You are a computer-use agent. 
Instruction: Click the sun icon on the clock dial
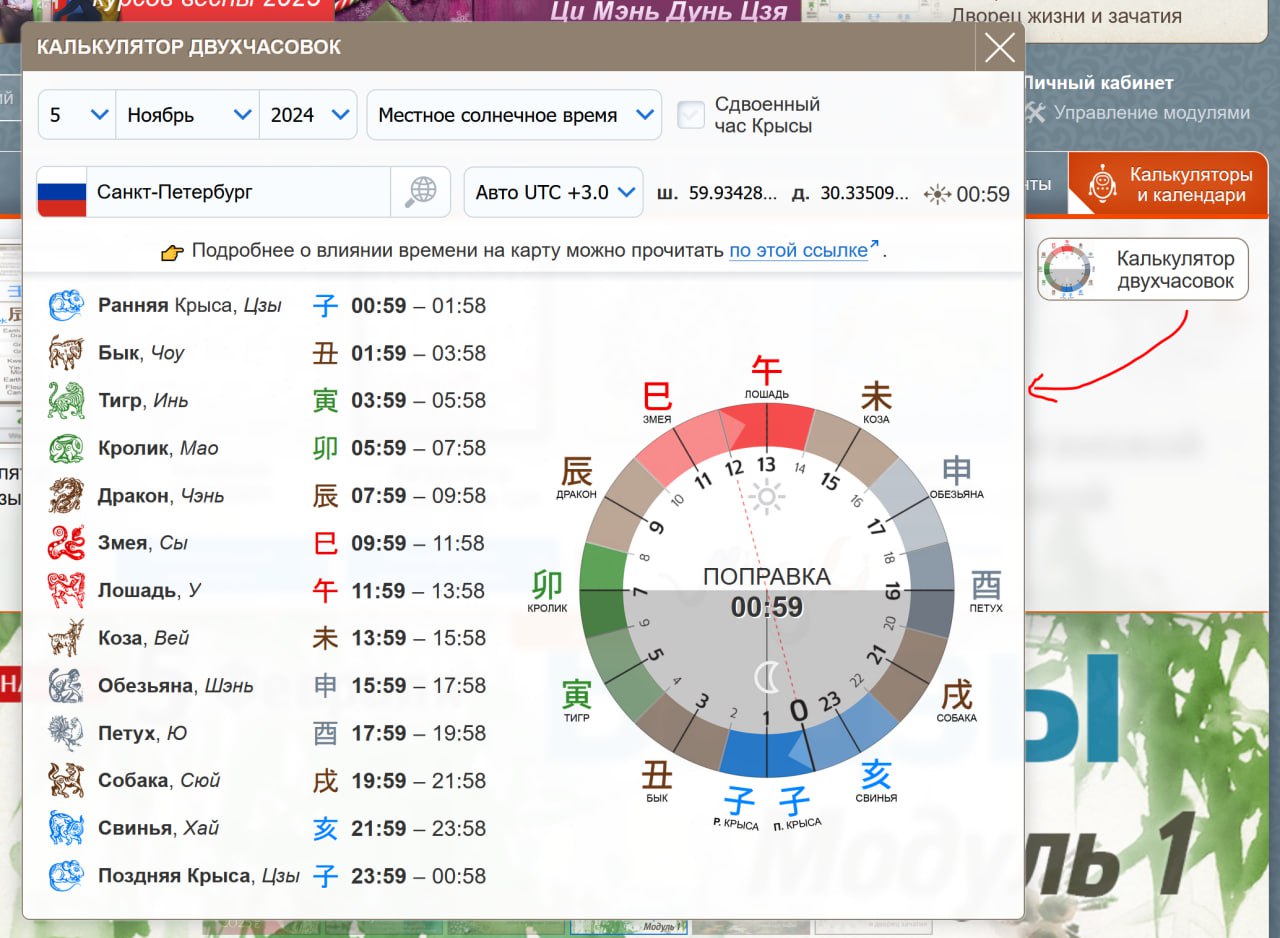coord(767,497)
